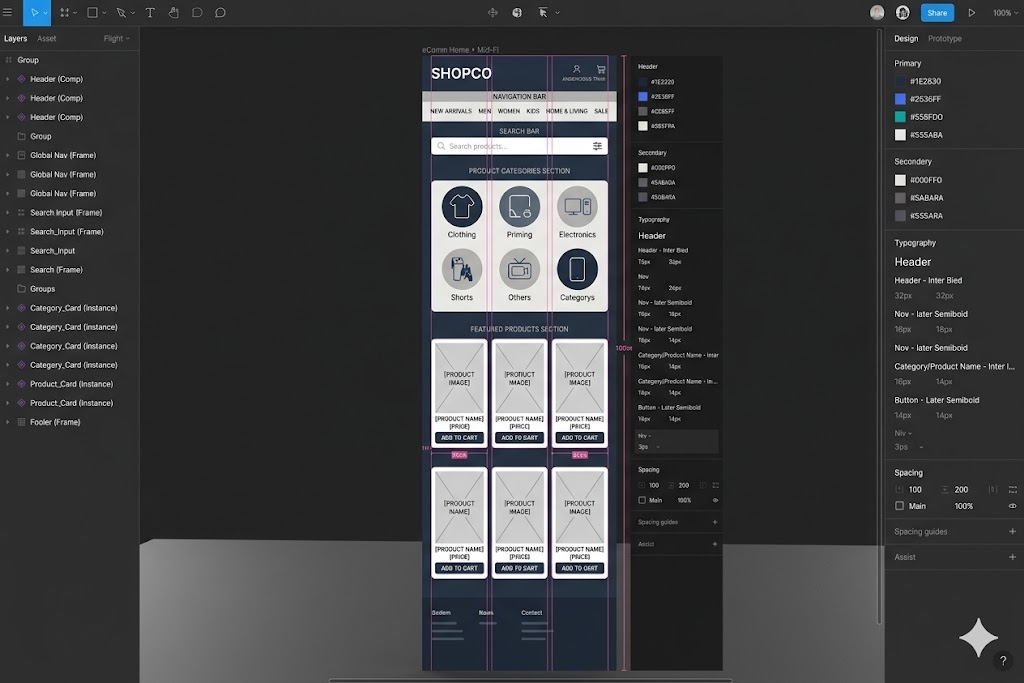Open the Frame tool dropdown chevron

[75, 13]
